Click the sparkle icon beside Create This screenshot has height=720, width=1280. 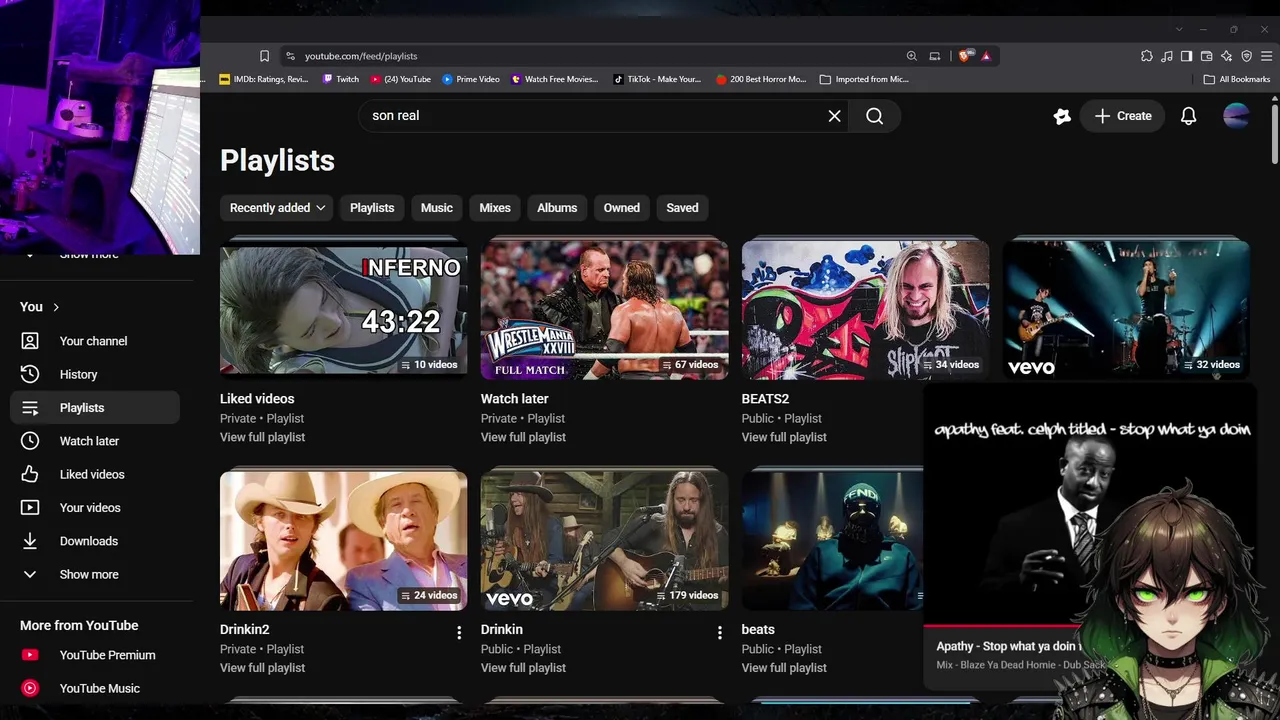pyautogui.click(x=1062, y=116)
